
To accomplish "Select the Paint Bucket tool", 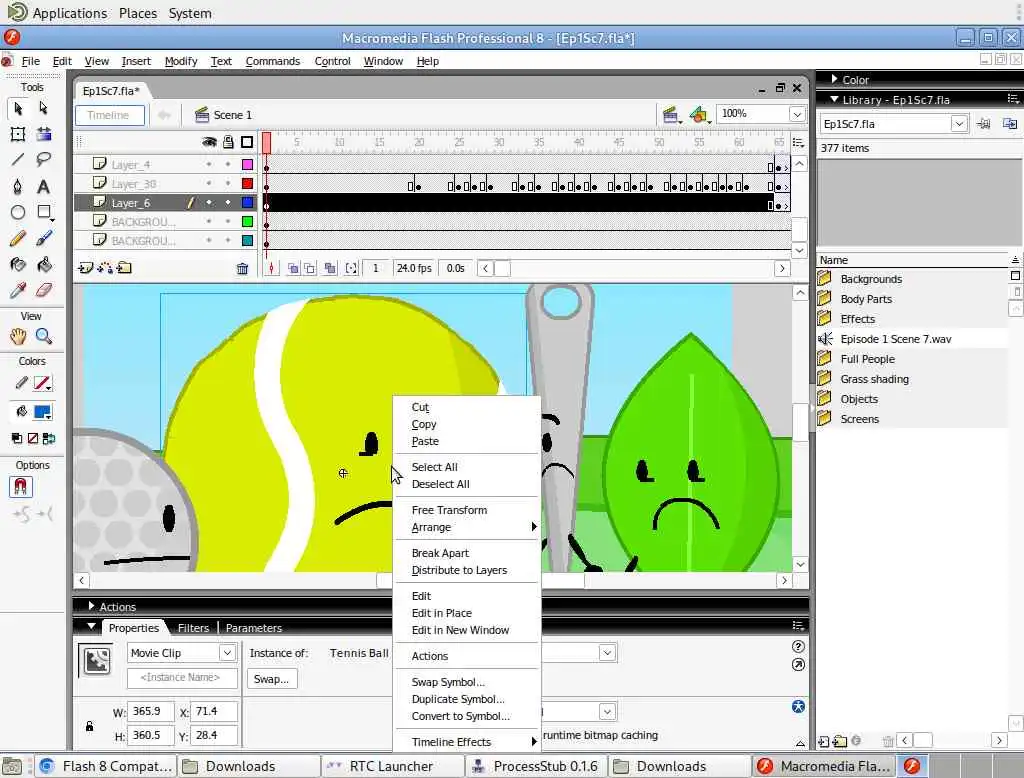I will (x=44, y=265).
